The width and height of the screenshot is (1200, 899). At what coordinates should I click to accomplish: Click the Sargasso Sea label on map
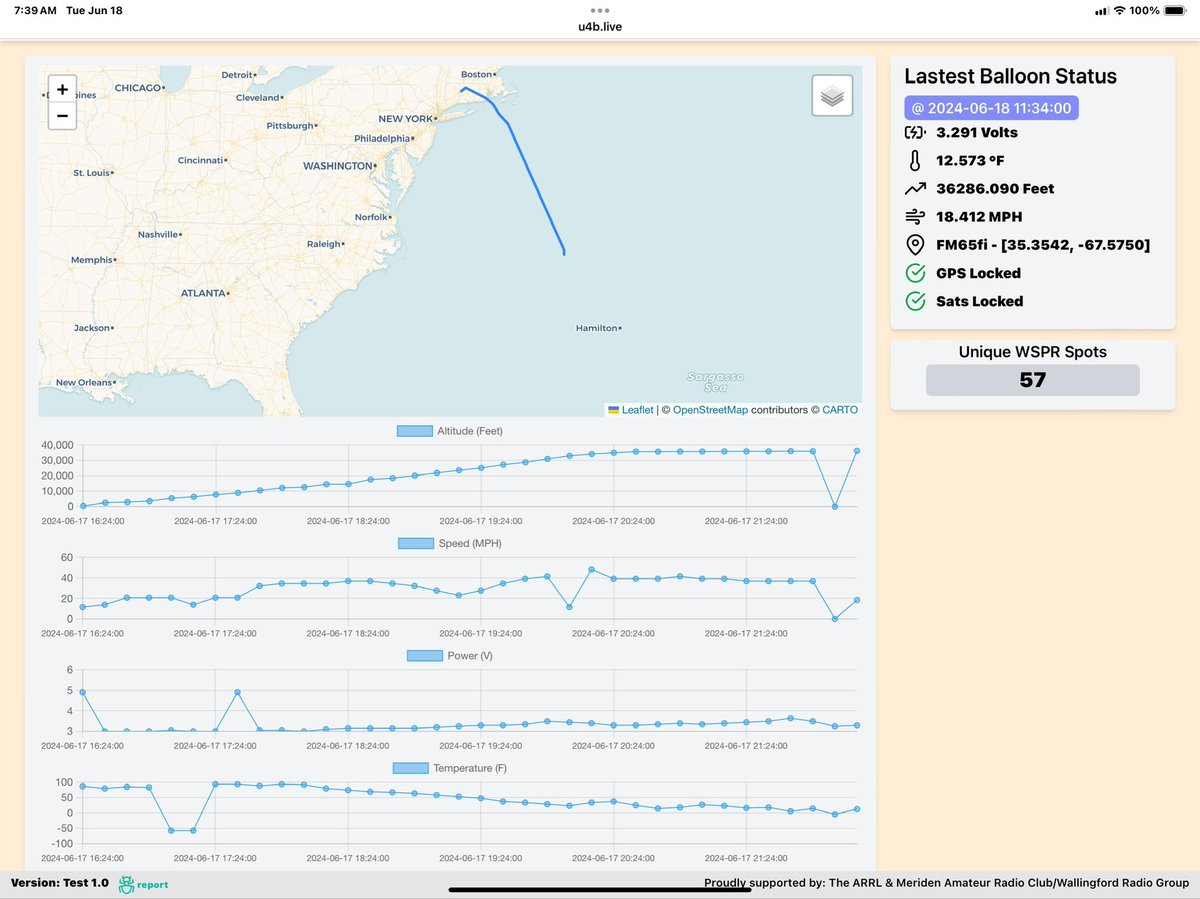[715, 381]
